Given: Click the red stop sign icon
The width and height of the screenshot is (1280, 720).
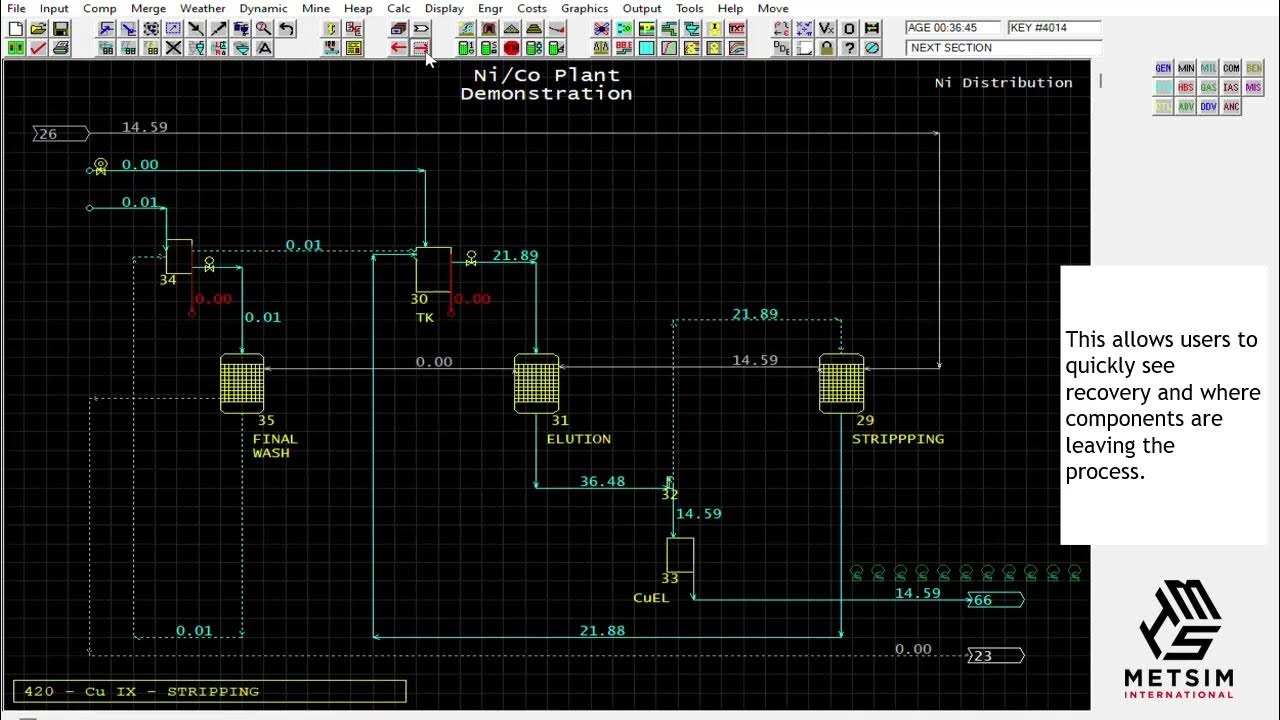Looking at the screenshot, I should 511,48.
